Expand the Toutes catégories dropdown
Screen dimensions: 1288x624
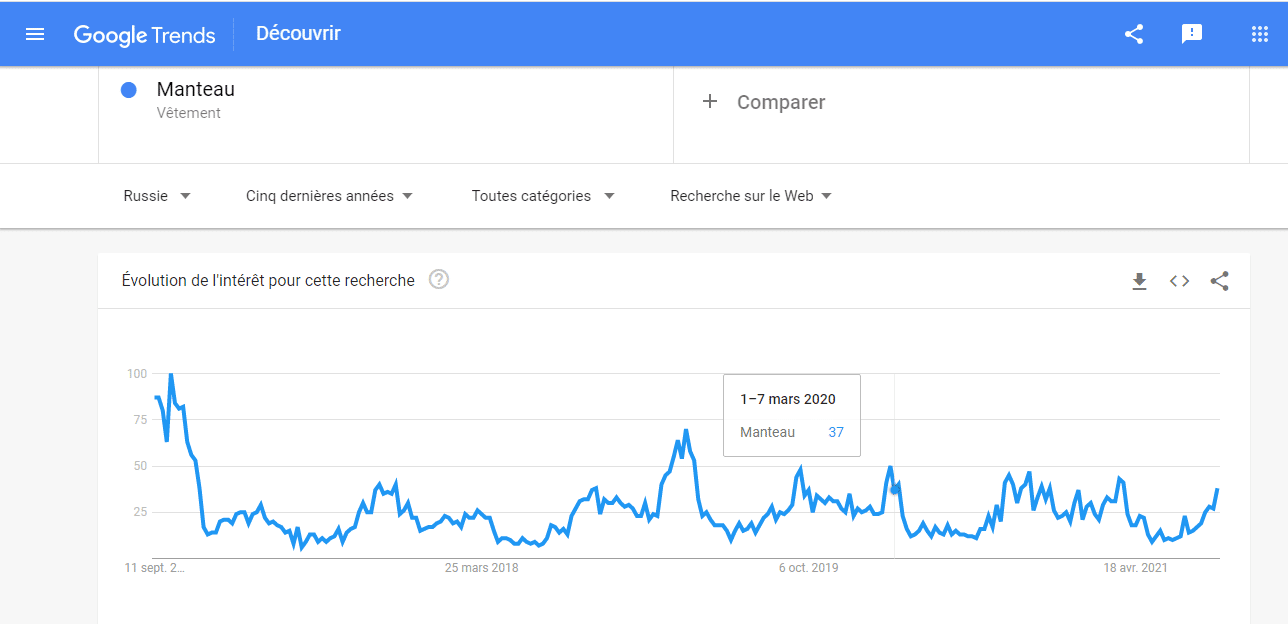[x=543, y=196]
